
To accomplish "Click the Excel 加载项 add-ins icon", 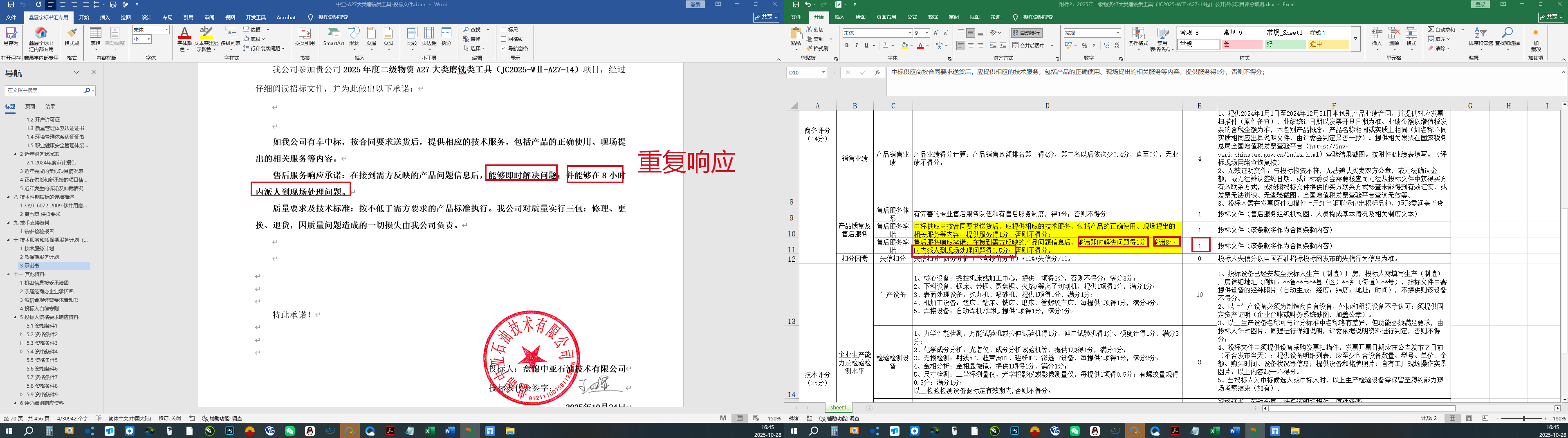I will (1536, 32).
